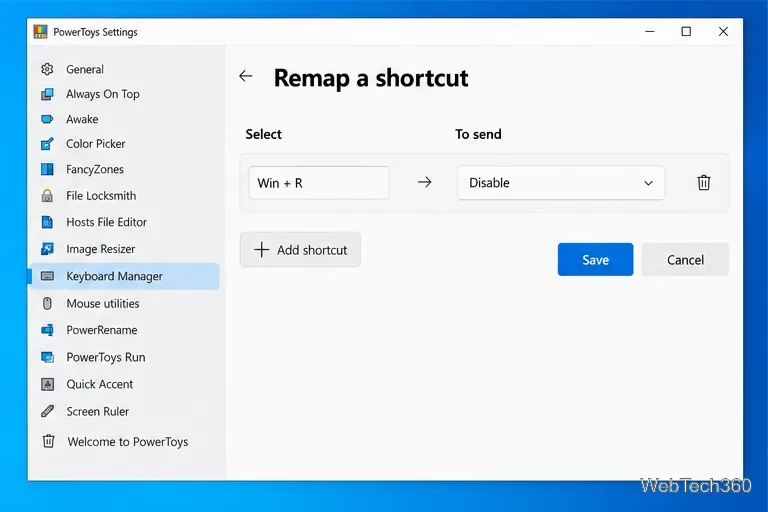This screenshot has height=512, width=768.
Task: Click the Hosts File Editor document icon
Action: coord(47,222)
